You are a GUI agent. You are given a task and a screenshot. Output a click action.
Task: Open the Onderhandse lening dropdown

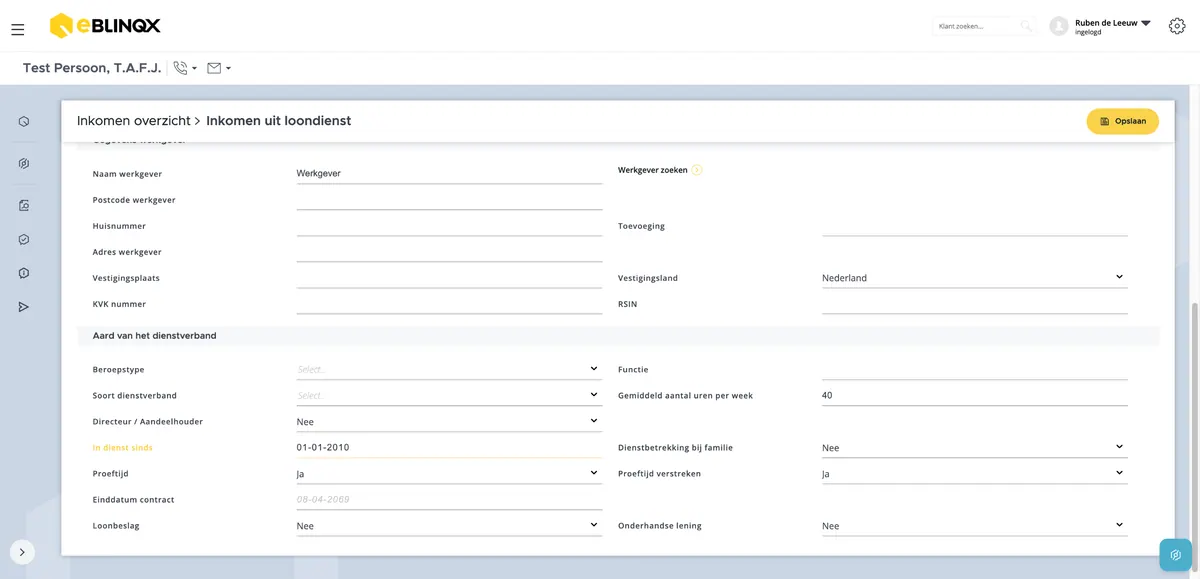click(x=975, y=525)
